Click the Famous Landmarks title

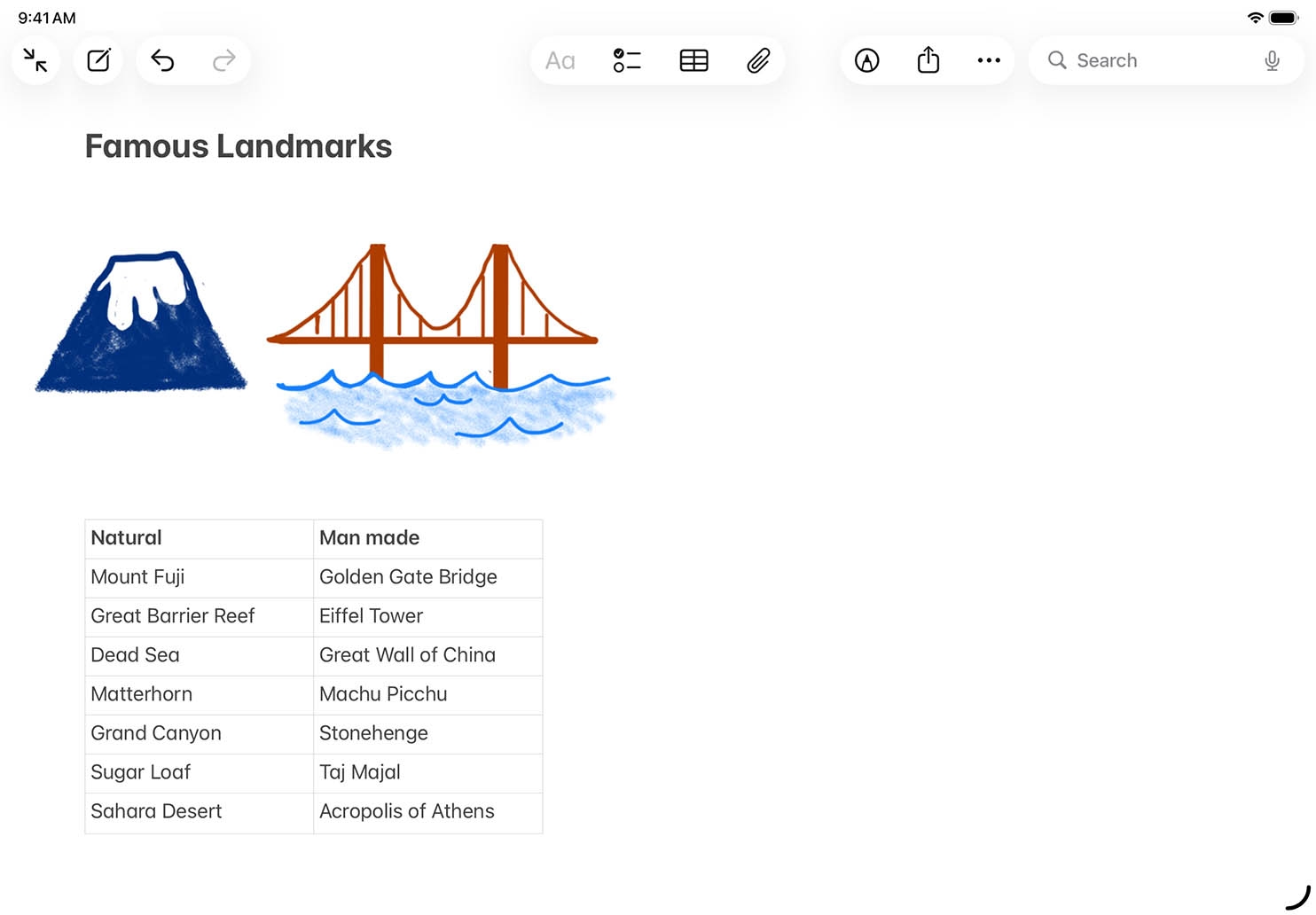(239, 146)
